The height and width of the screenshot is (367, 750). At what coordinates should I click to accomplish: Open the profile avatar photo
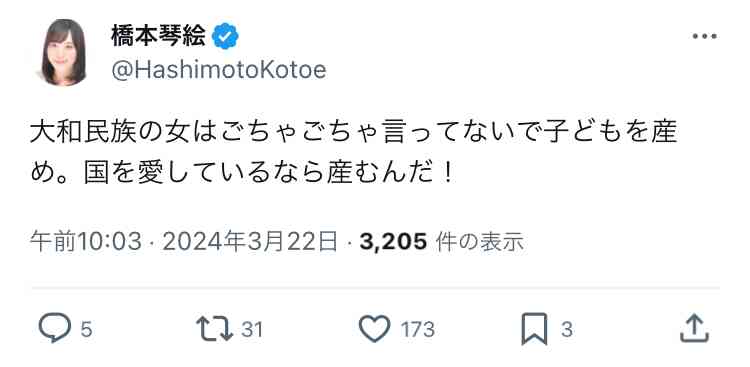coord(64,52)
